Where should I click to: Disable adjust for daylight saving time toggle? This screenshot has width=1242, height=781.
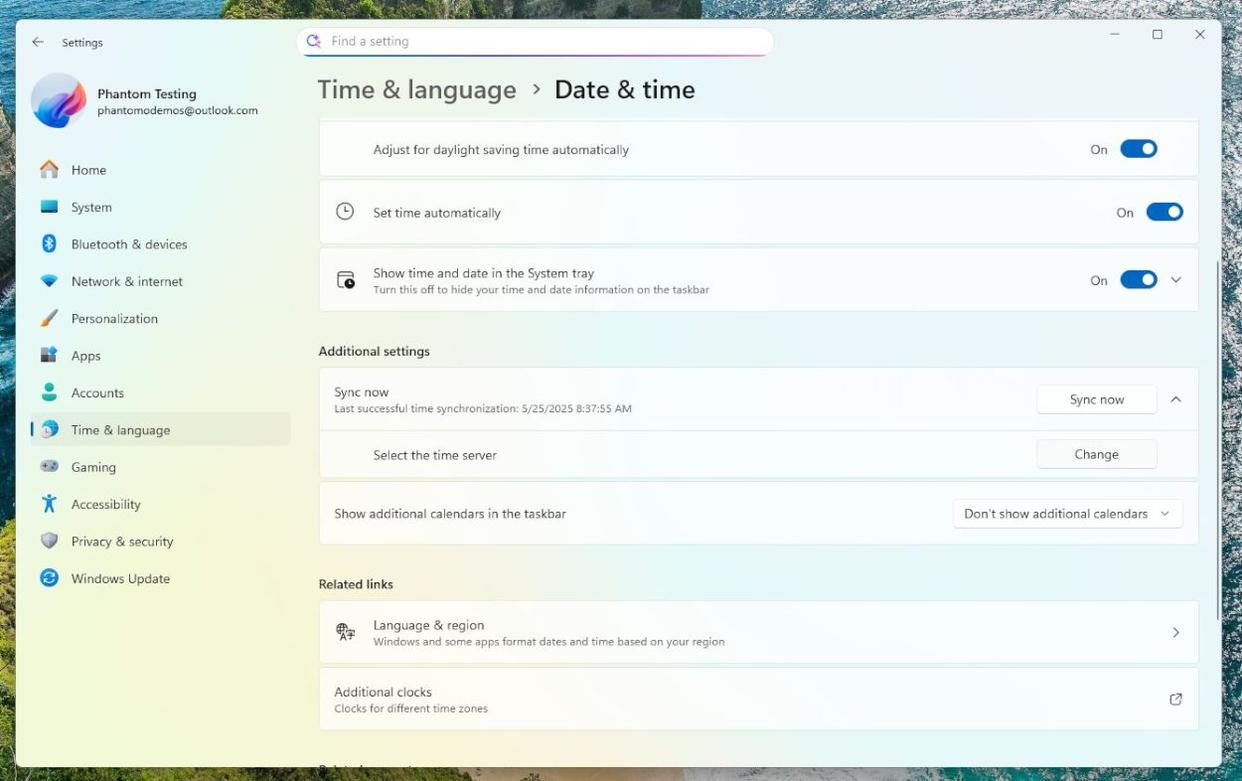click(1138, 149)
